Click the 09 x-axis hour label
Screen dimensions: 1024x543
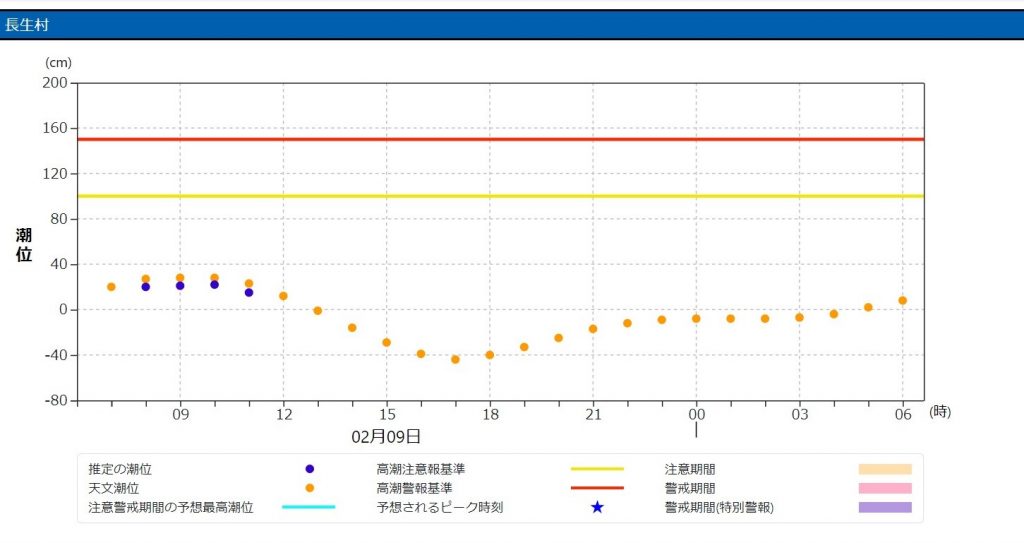click(x=181, y=414)
